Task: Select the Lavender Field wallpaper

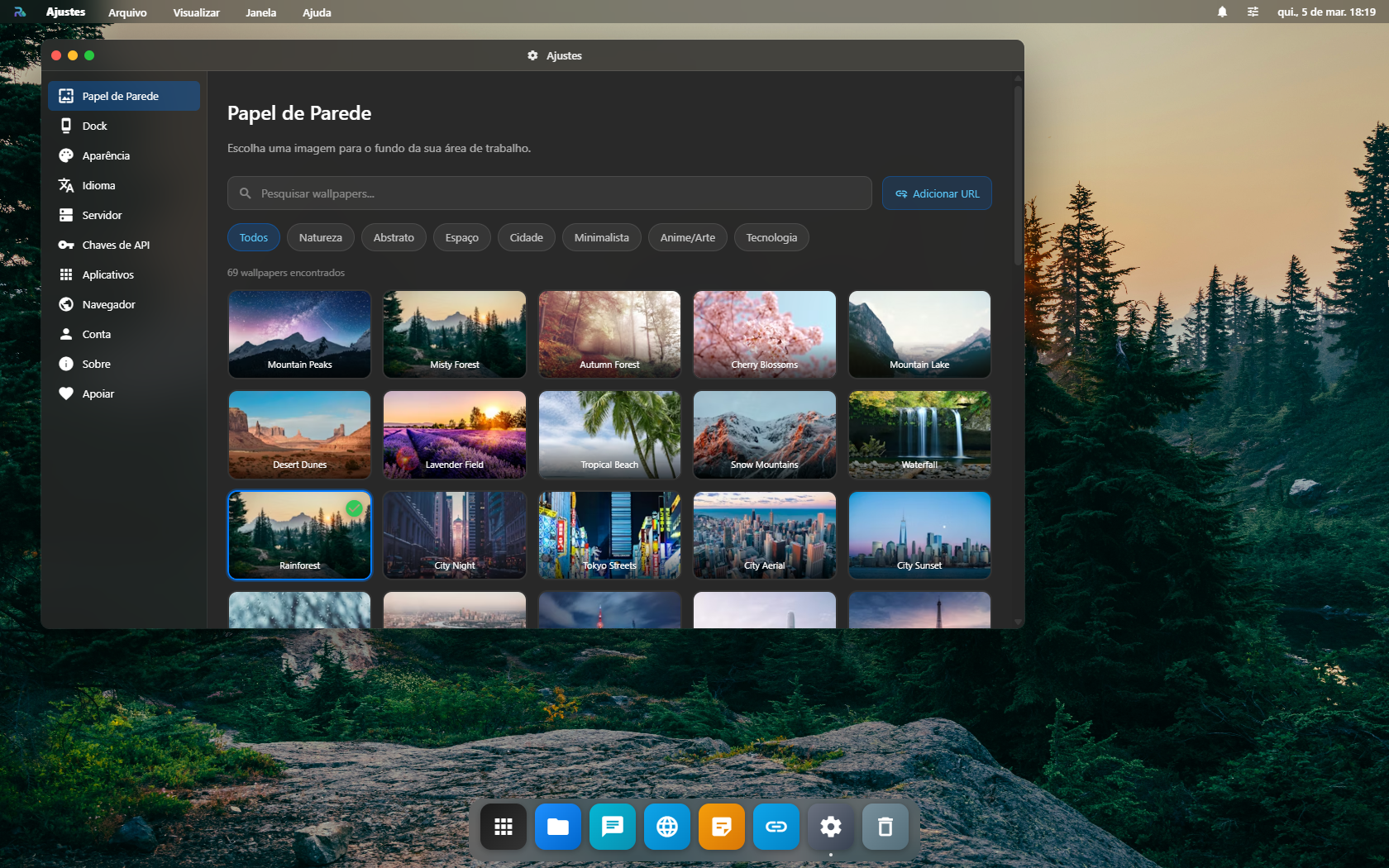Action: tap(454, 435)
